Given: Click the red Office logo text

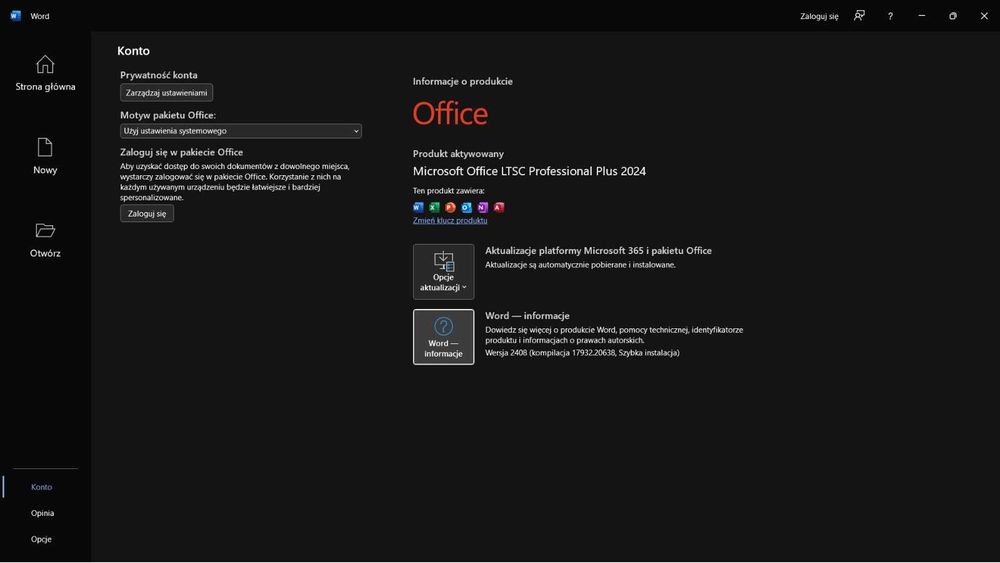Looking at the screenshot, I should coord(450,113).
